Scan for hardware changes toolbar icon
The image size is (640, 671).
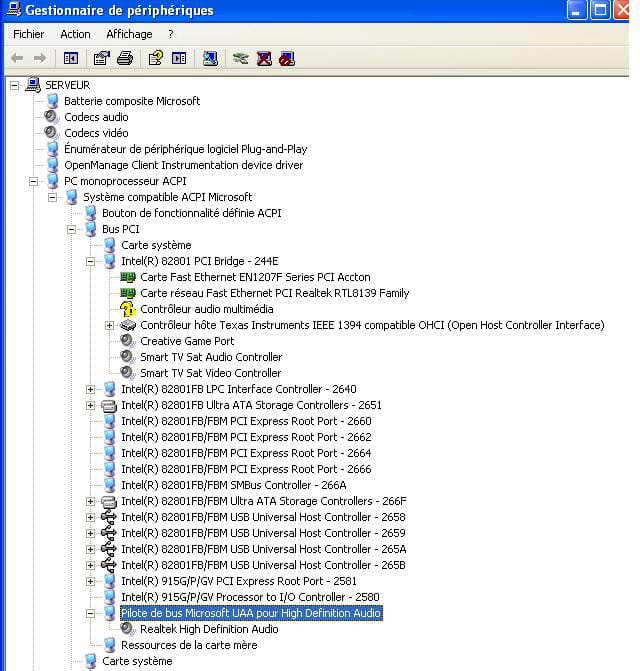210,58
